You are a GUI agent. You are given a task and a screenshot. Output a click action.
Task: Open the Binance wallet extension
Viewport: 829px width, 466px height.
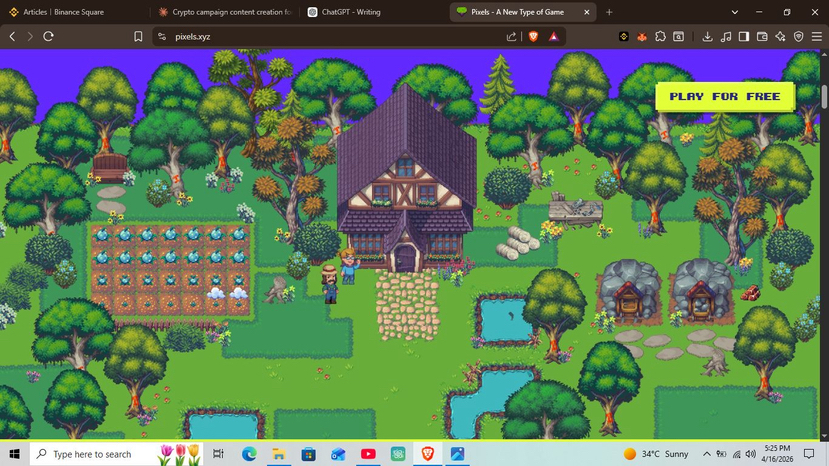tap(624, 36)
